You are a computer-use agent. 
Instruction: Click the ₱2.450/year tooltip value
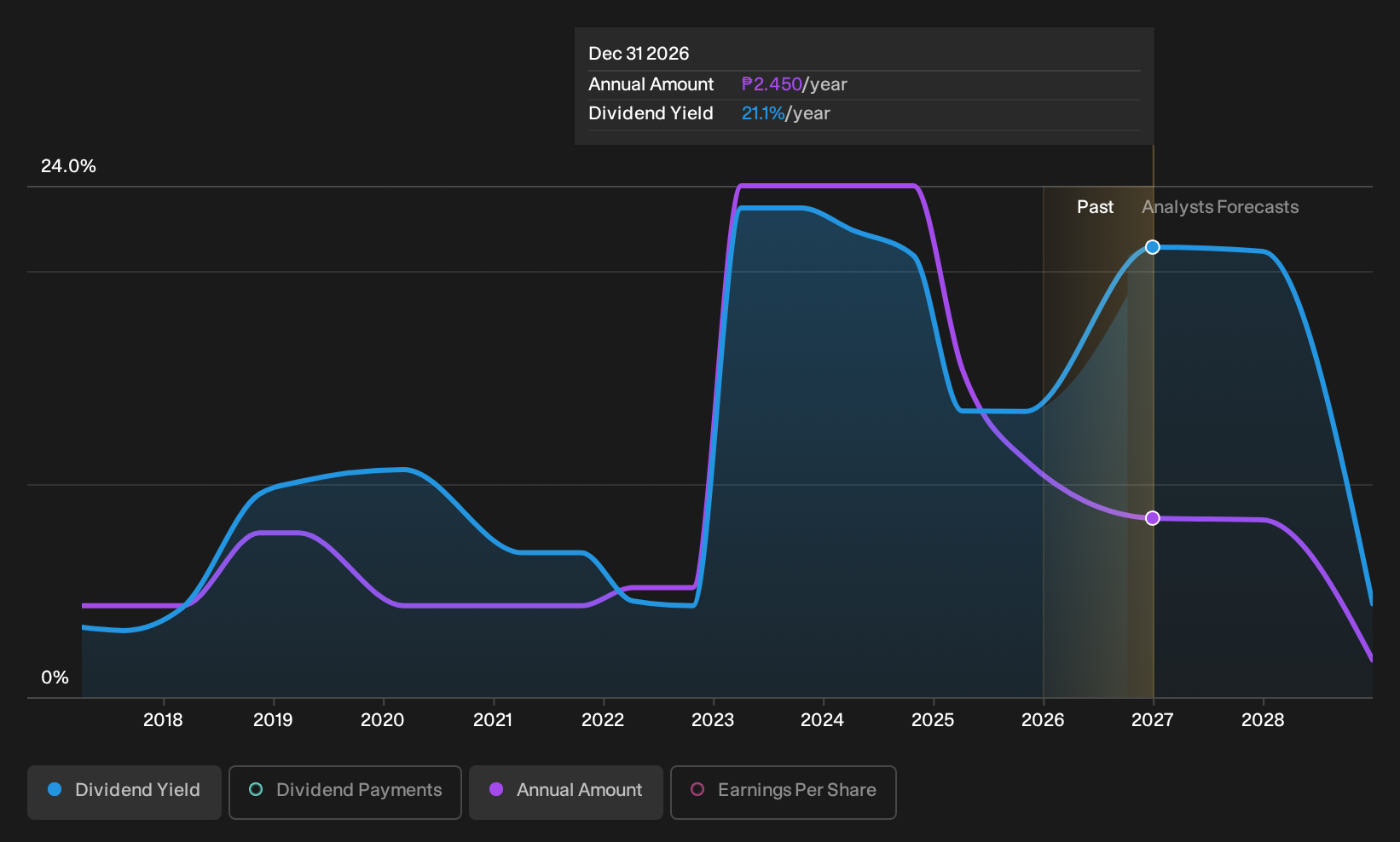794,84
